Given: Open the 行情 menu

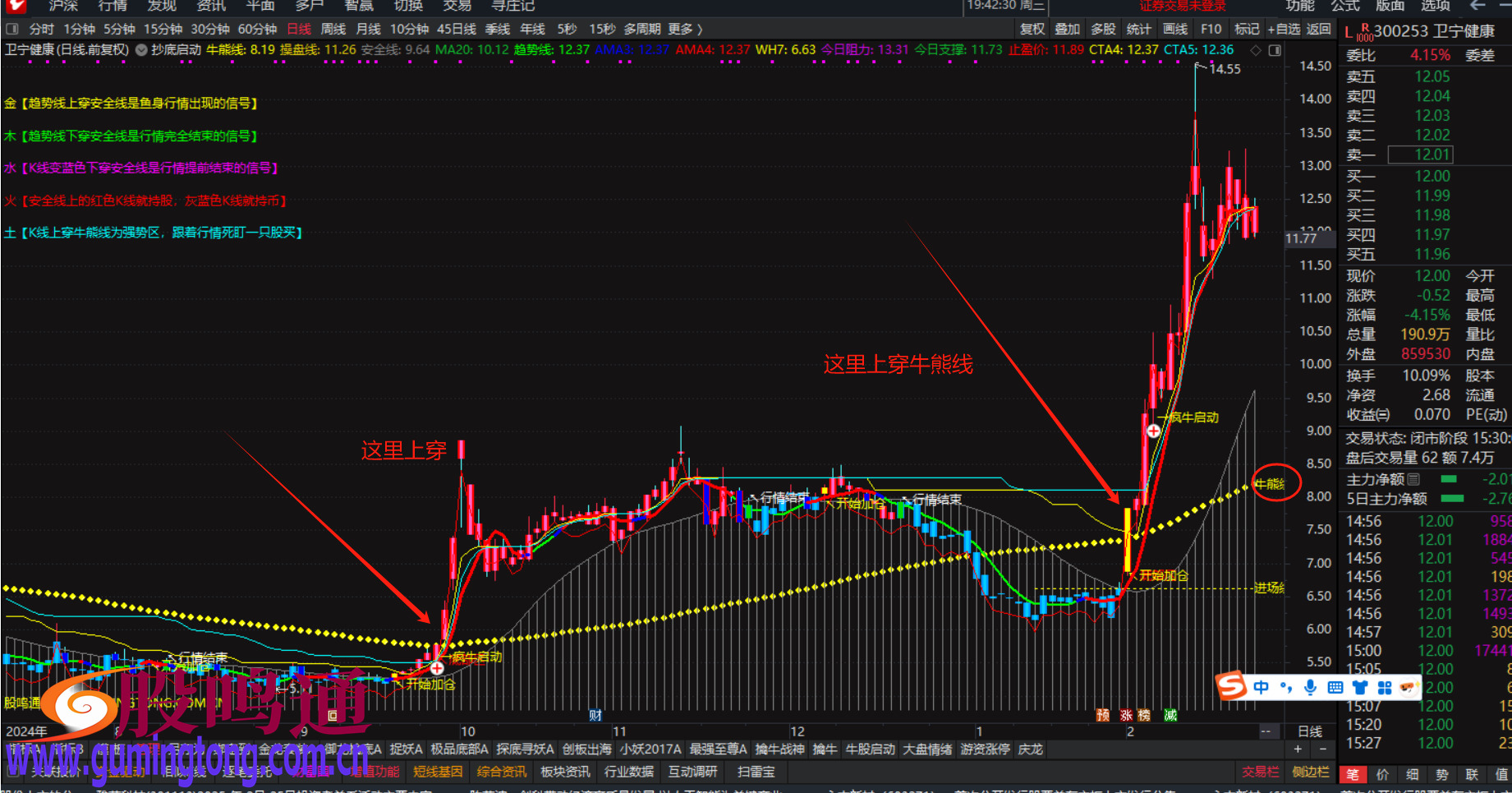Looking at the screenshot, I should 113,7.
